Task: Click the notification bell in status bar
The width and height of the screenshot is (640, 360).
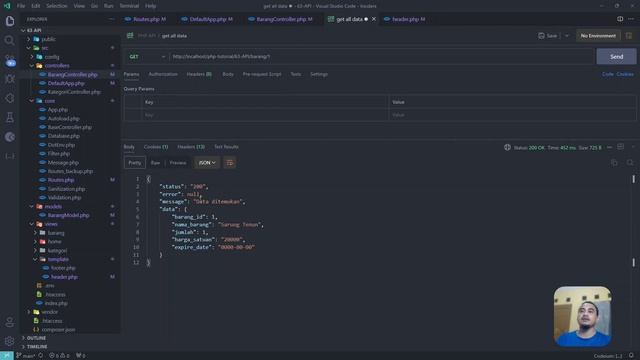Action: 631,356
